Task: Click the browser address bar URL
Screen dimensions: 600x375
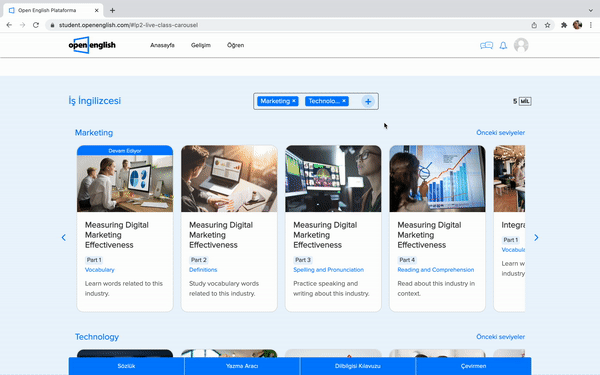Action: (x=128, y=25)
